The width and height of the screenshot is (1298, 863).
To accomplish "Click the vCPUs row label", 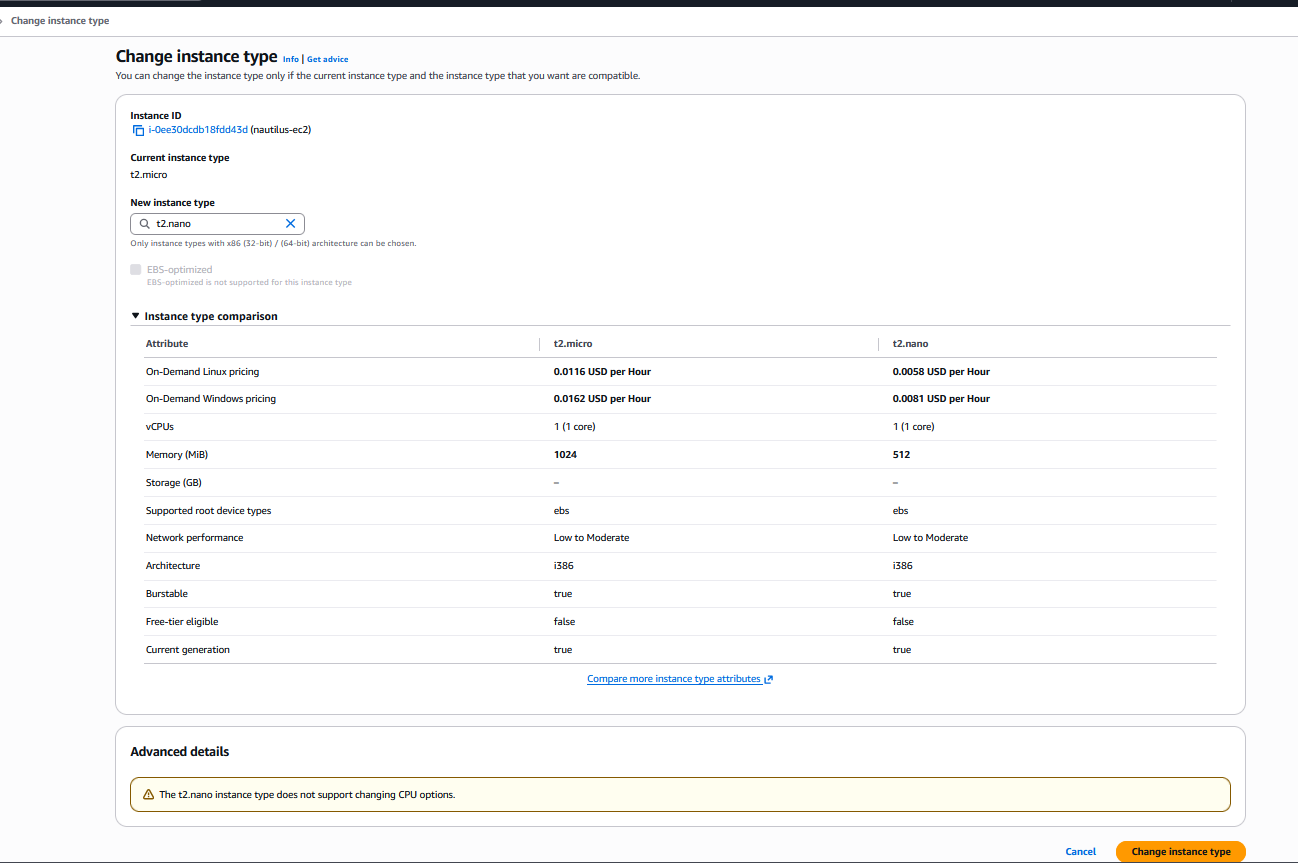I will (160, 427).
